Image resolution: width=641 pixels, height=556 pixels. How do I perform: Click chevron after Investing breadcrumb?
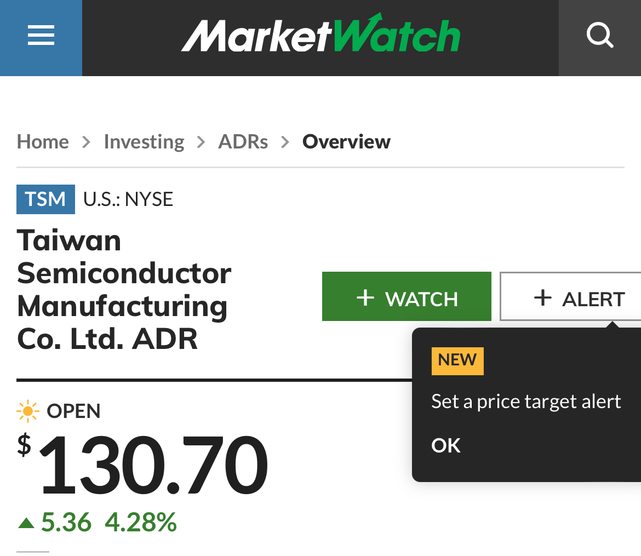[x=201, y=142]
